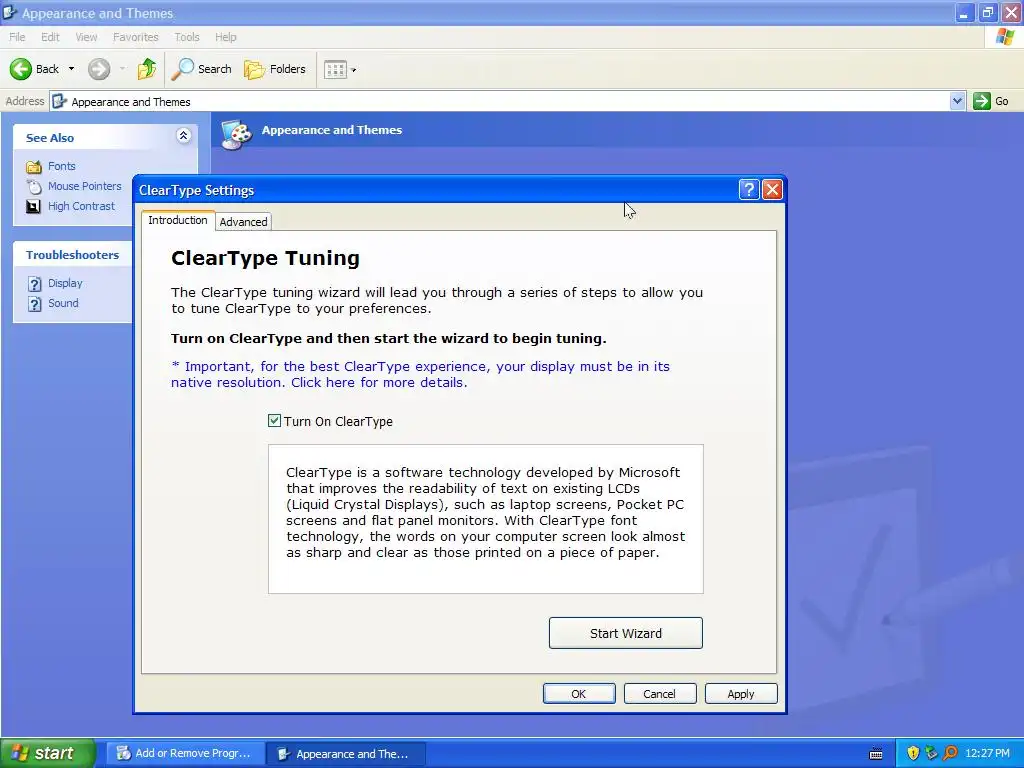
Task: Uncheck Turn On ClearType checkbox
Action: (x=274, y=421)
